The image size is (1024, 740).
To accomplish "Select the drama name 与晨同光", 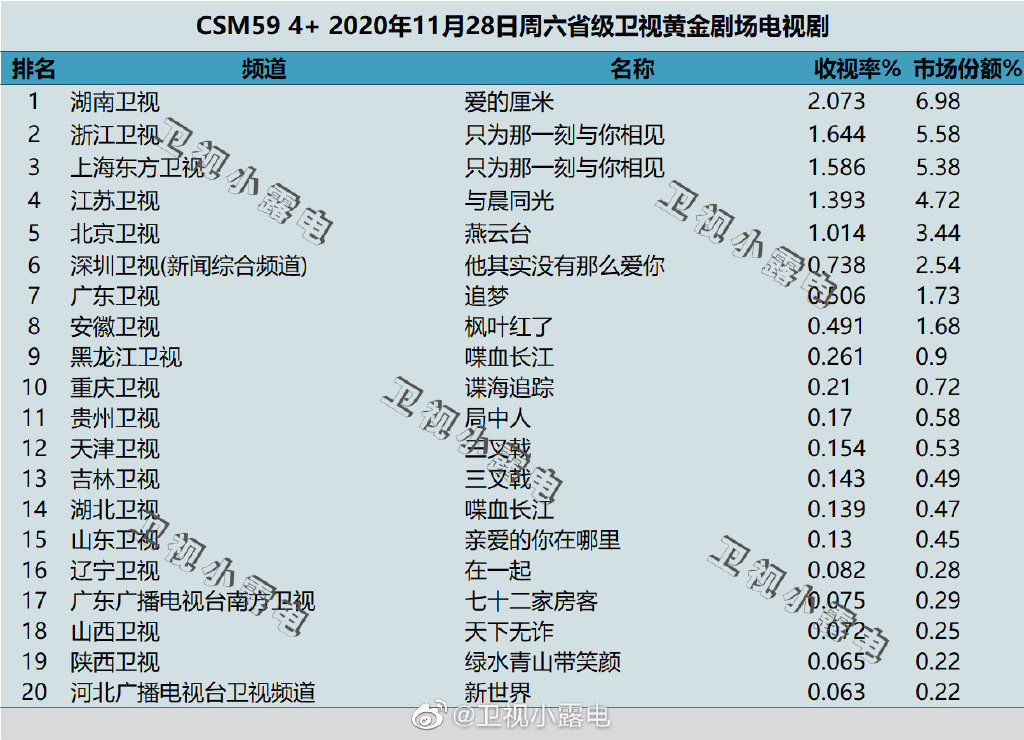I will pos(509,201).
